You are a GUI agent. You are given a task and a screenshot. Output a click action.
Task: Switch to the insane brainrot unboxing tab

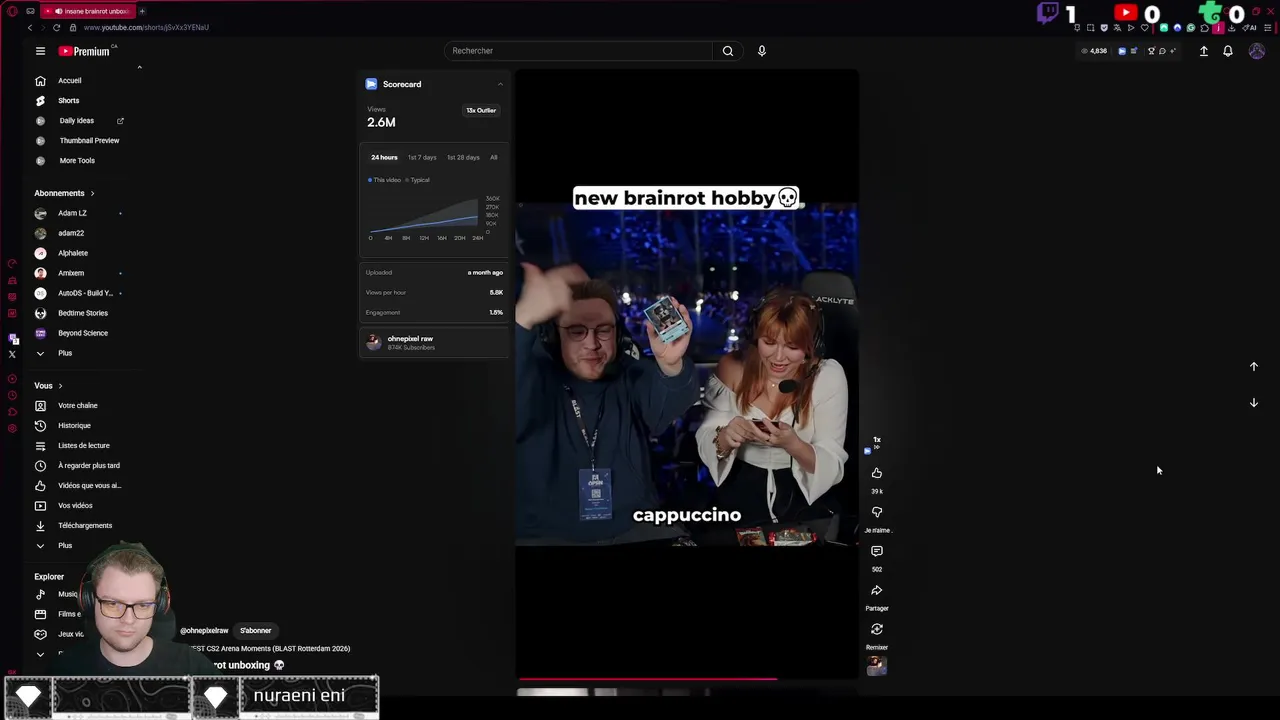click(x=88, y=11)
